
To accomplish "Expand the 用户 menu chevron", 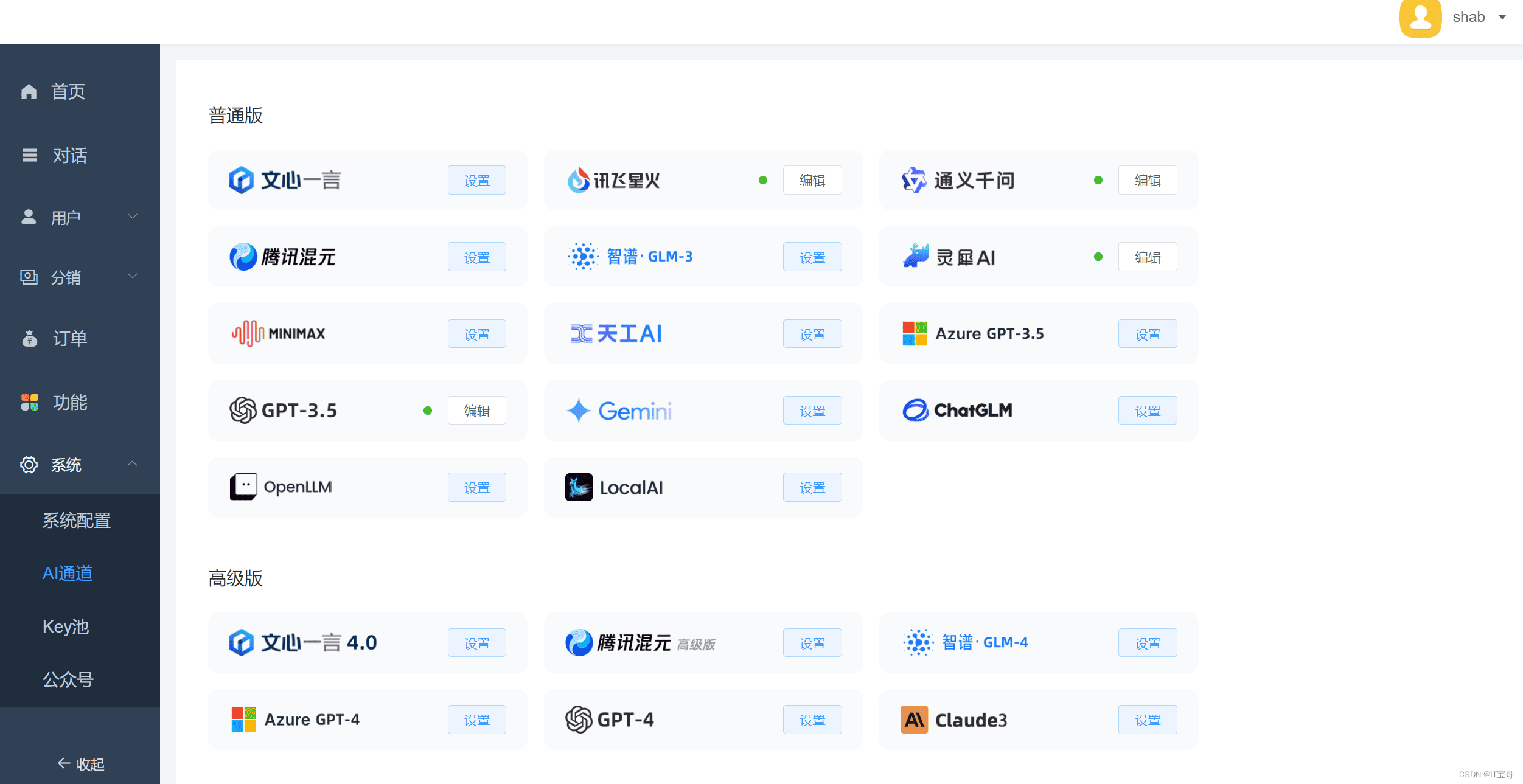I will (x=132, y=216).
